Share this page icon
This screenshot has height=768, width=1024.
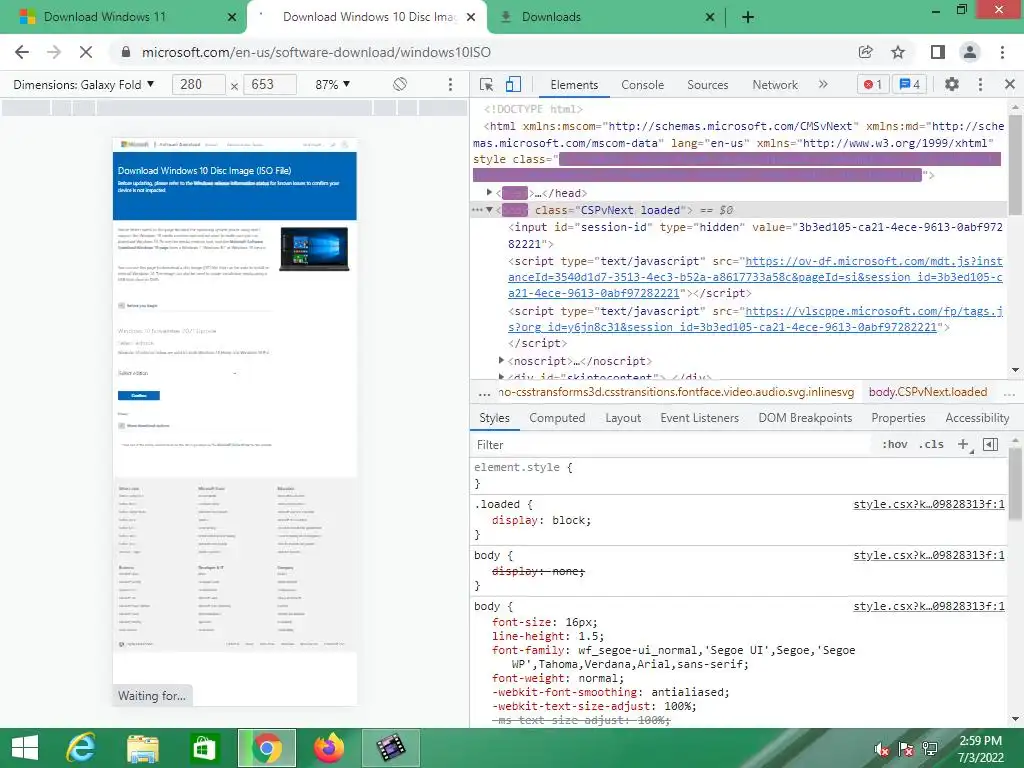pyautogui.click(x=865, y=52)
